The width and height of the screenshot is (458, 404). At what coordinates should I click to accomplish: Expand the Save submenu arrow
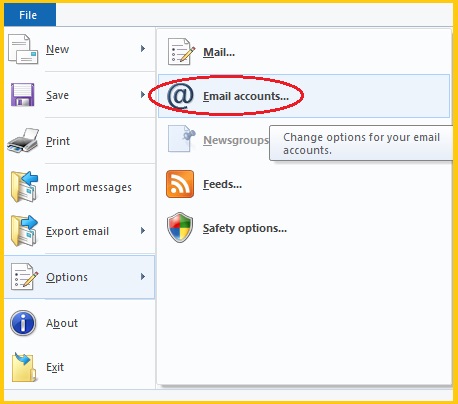click(143, 95)
